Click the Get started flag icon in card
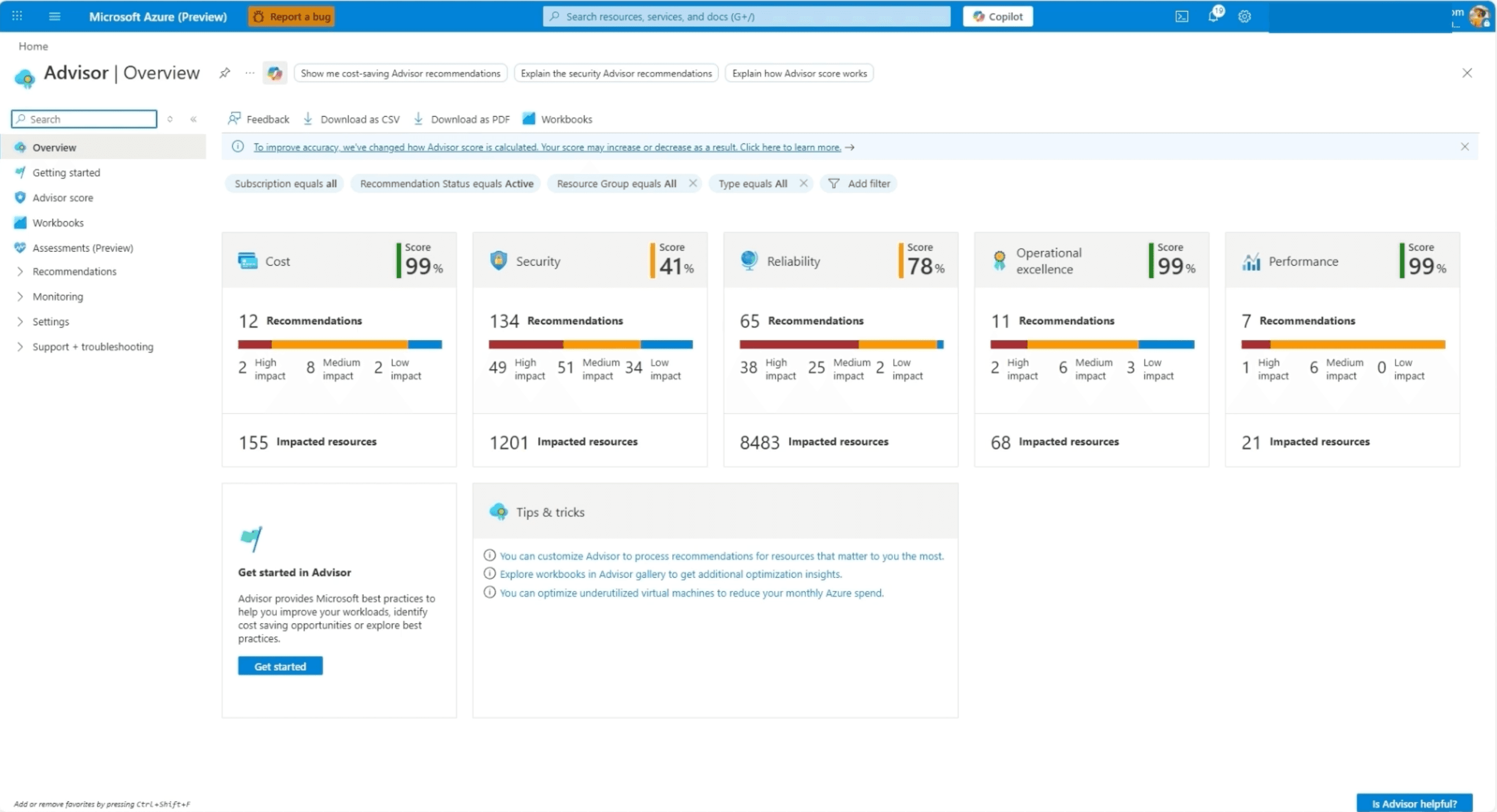1497x812 pixels. (x=251, y=539)
